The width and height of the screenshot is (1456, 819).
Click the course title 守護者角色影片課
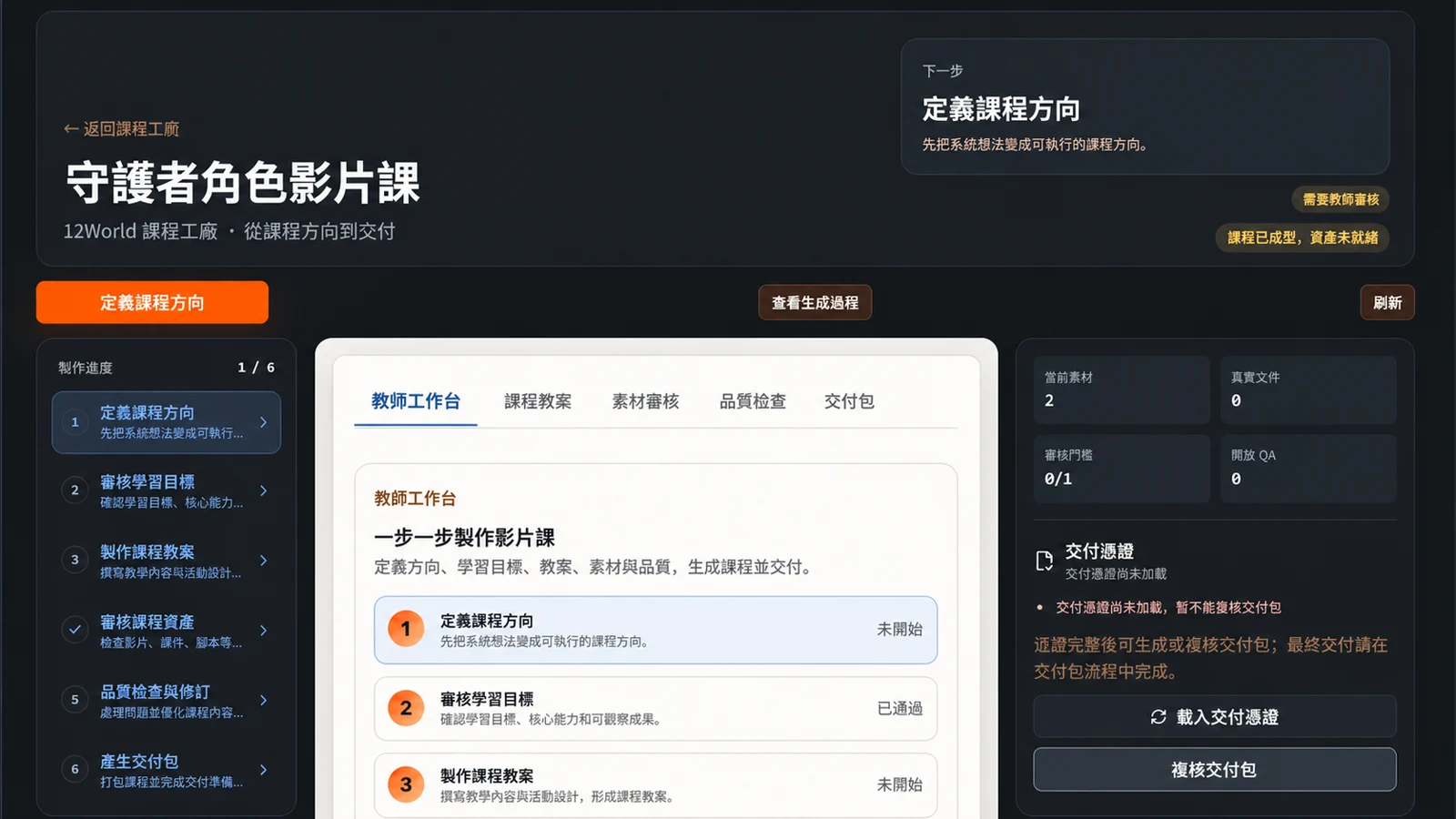click(x=243, y=182)
